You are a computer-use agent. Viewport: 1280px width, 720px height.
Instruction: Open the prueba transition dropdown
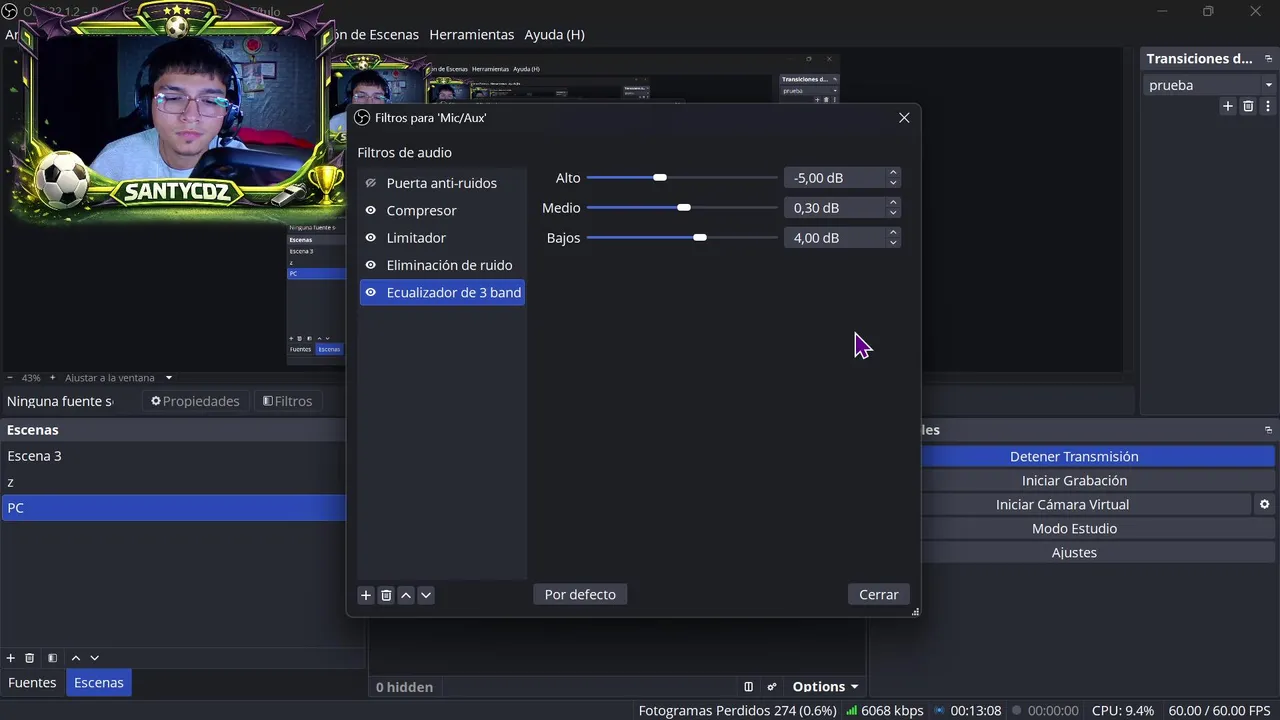1209,85
